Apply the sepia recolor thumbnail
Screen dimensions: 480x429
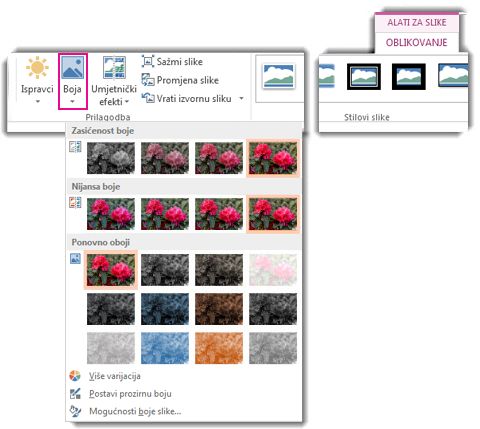pos(219,270)
